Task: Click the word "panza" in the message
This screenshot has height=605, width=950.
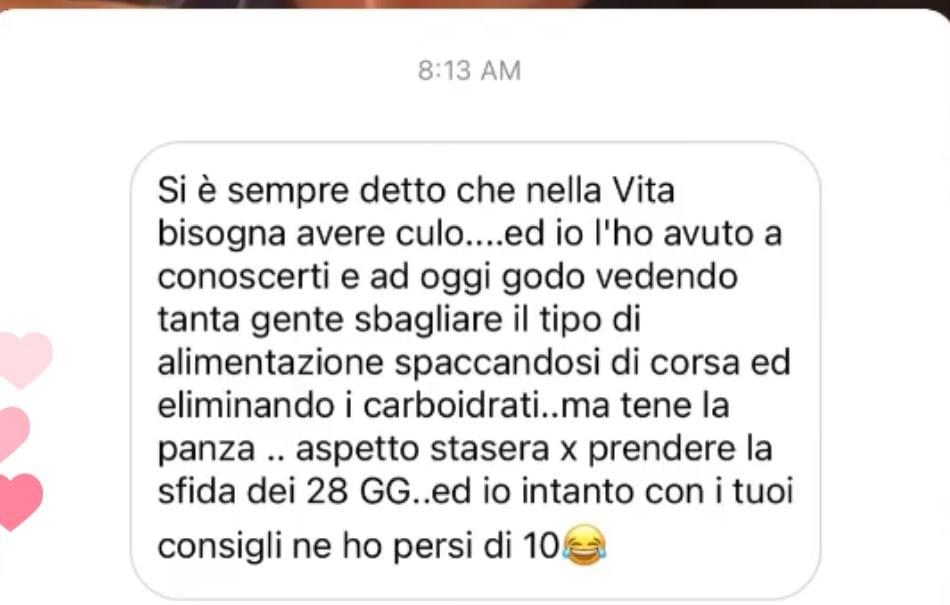Action: [x=206, y=450]
